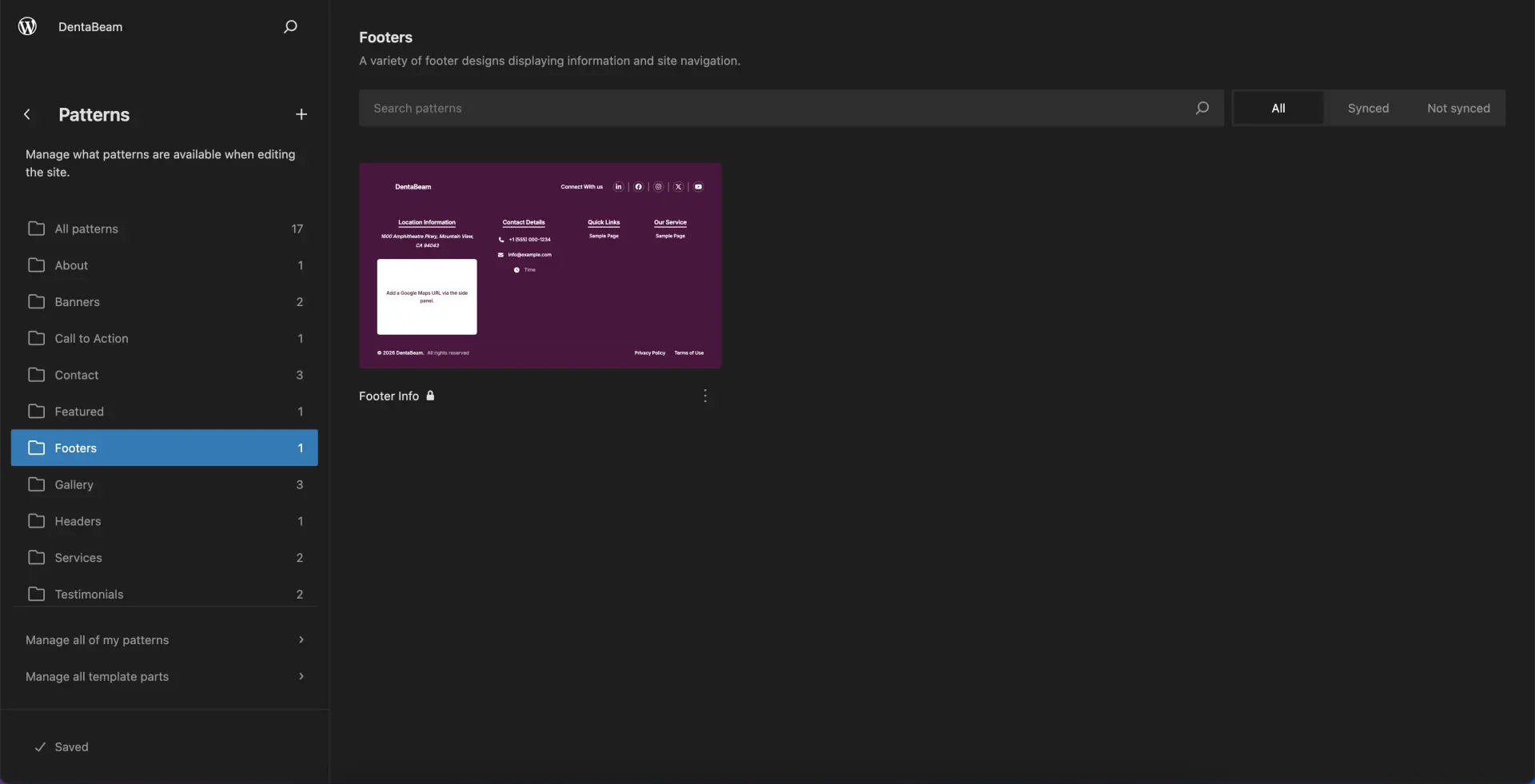
Task: Click the About folder icon
Action: coord(36,265)
